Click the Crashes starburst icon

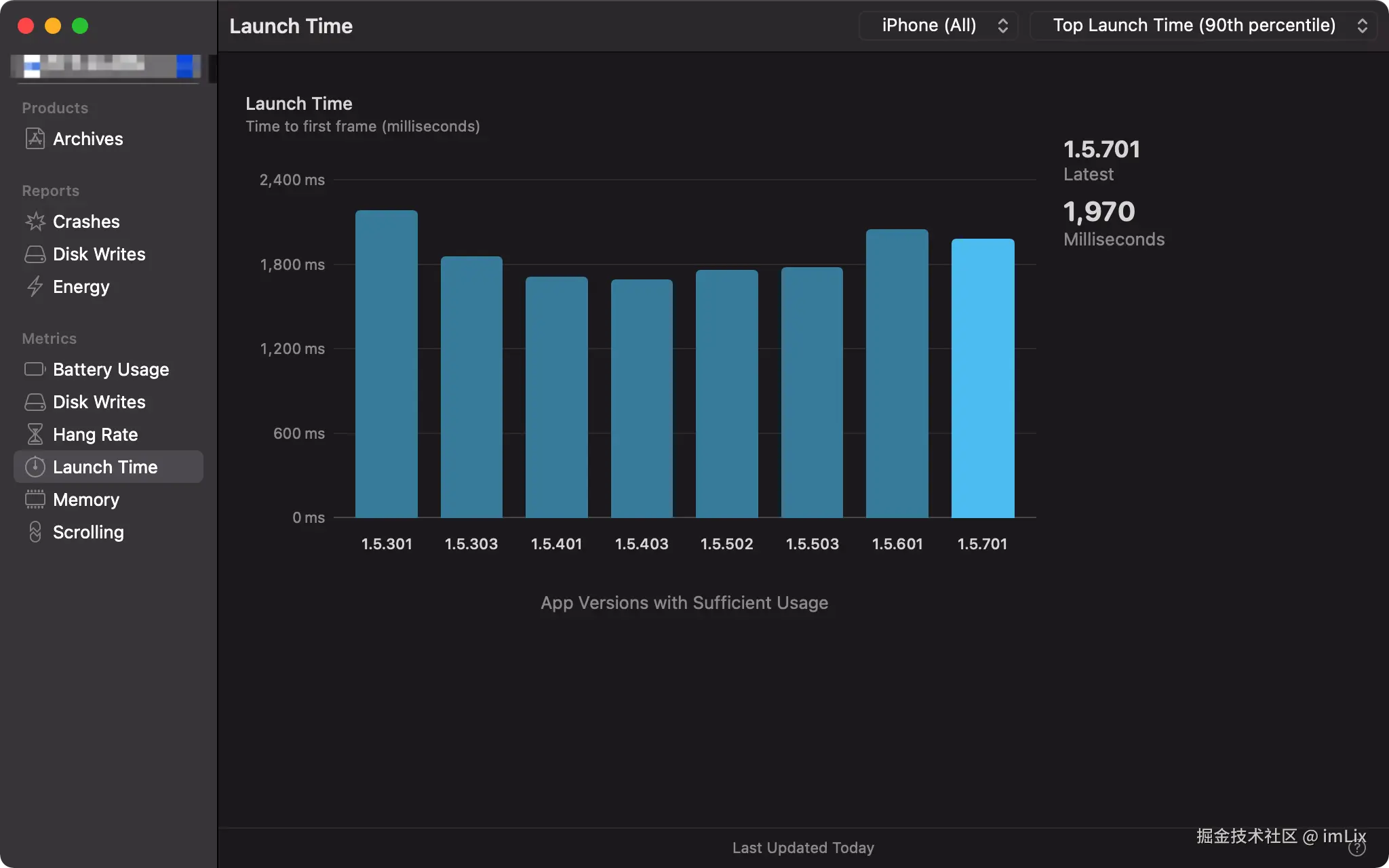pos(35,221)
